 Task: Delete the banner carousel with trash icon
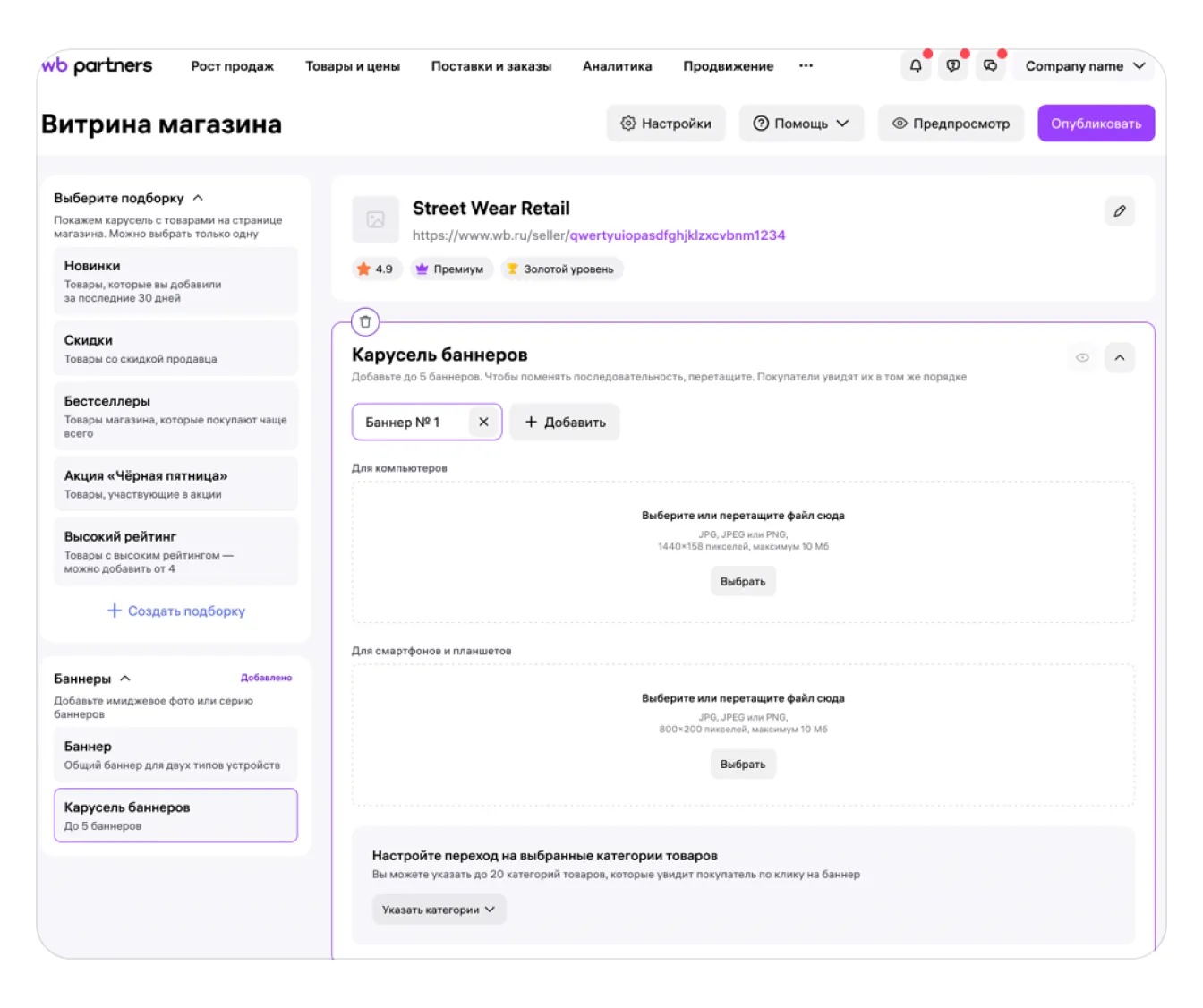(x=365, y=322)
